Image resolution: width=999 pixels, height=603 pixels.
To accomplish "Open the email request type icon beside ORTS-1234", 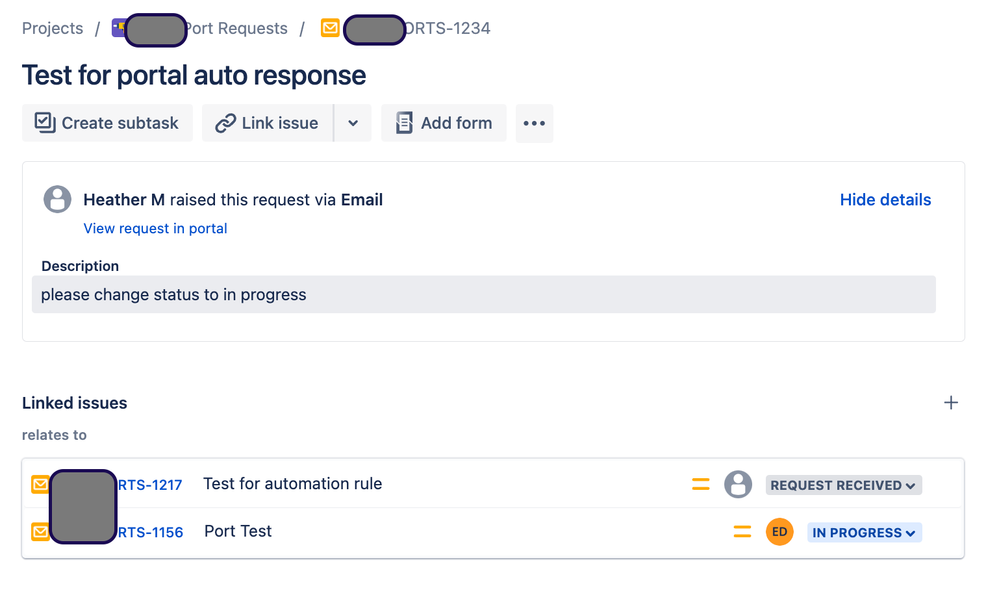I will 330,29.
